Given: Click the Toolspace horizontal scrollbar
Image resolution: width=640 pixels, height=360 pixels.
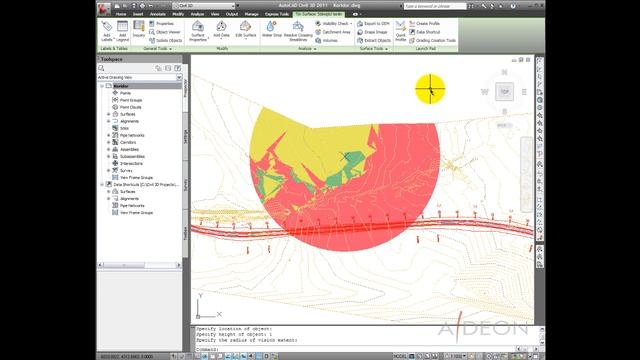Looking at the screenshot, I should point(140,265).
